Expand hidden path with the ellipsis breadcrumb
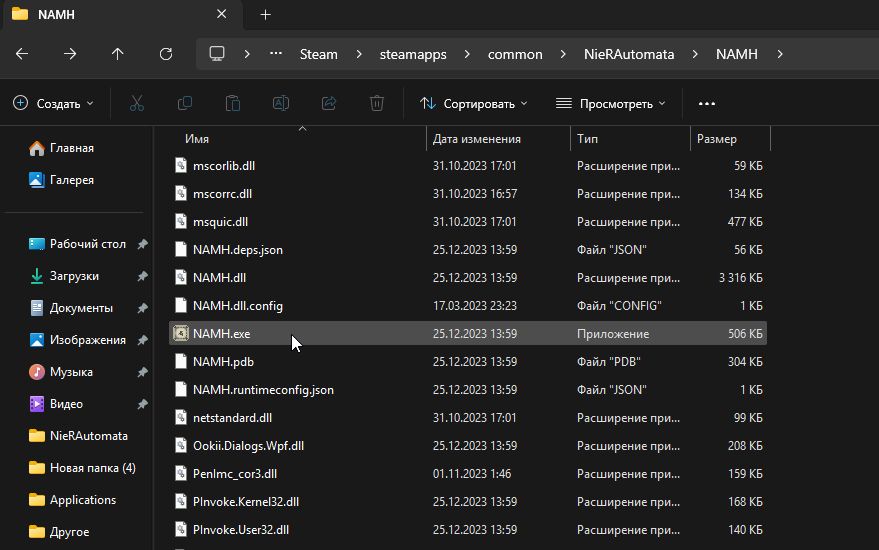 point(276,54)
